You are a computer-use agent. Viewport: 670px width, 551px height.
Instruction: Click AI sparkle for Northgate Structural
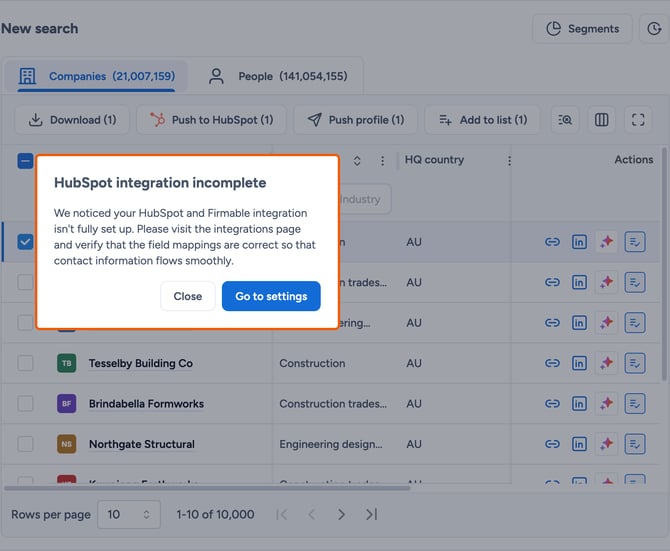(606, 444)
